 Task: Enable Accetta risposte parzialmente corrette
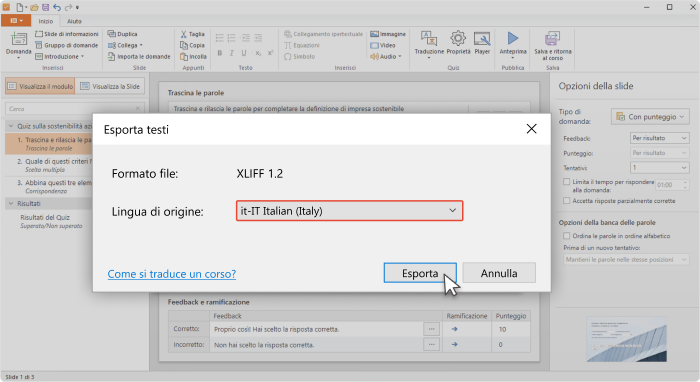coord(567,201)
